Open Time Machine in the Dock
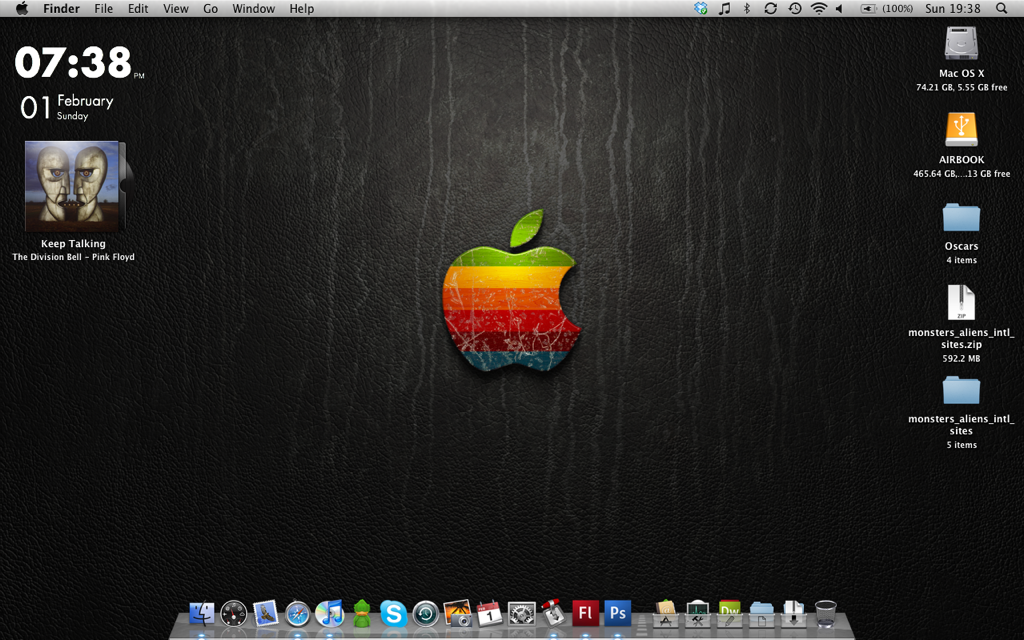 (x=426, y=614)
